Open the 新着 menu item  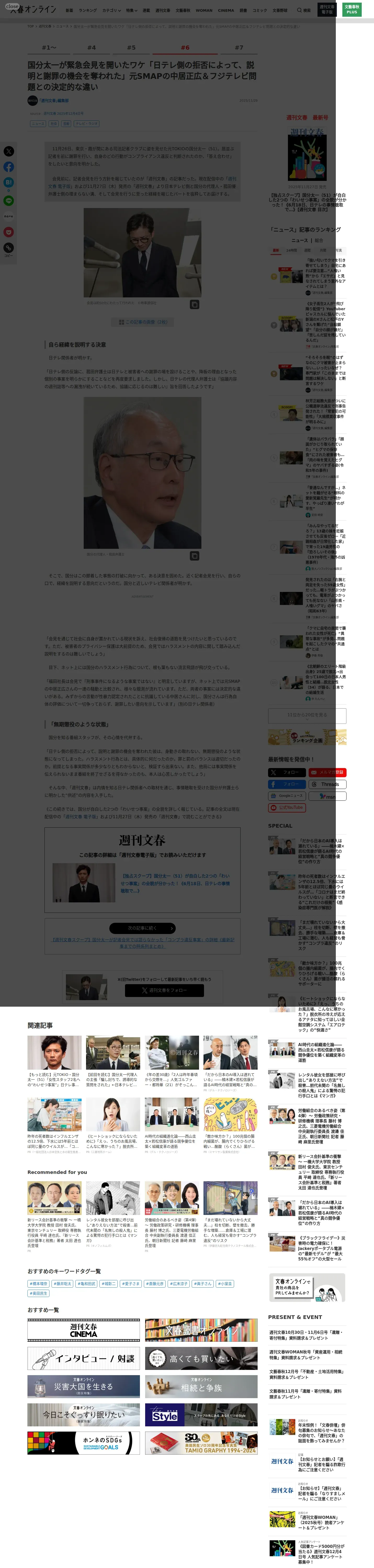pyautogui.click(x=70, y=10)
